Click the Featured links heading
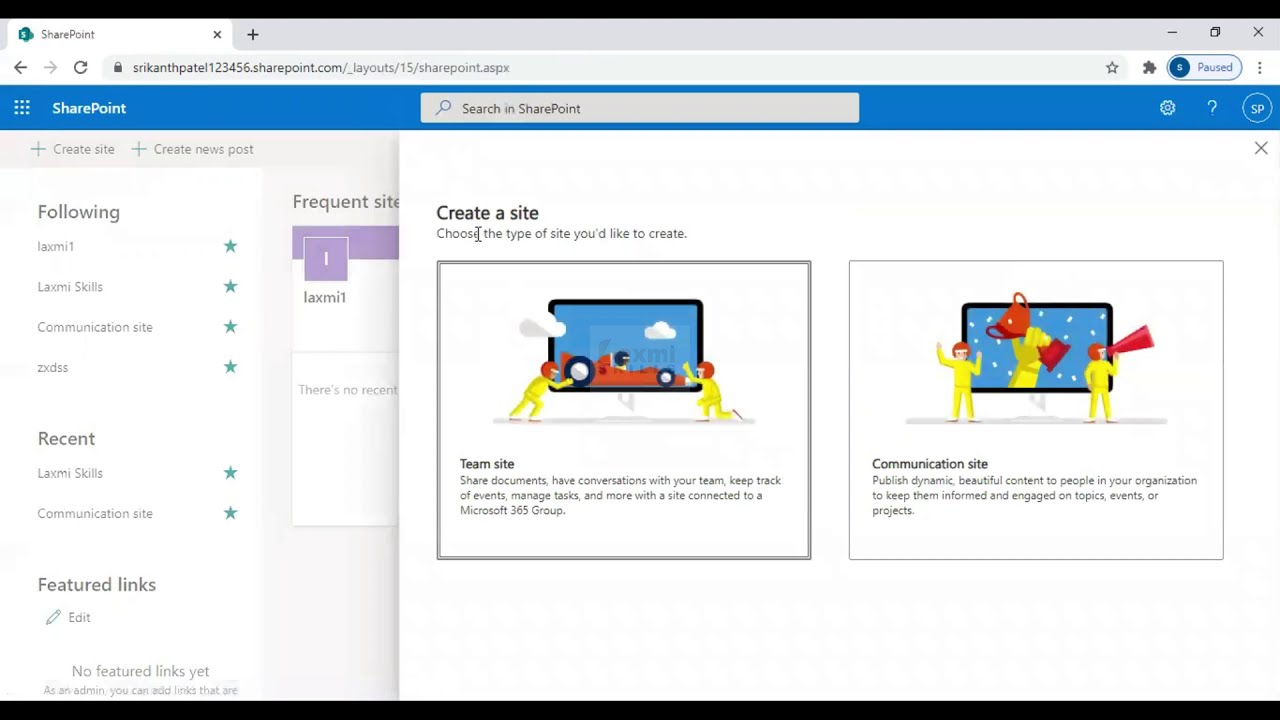1280x720 pixels. (x=97, y=584)
